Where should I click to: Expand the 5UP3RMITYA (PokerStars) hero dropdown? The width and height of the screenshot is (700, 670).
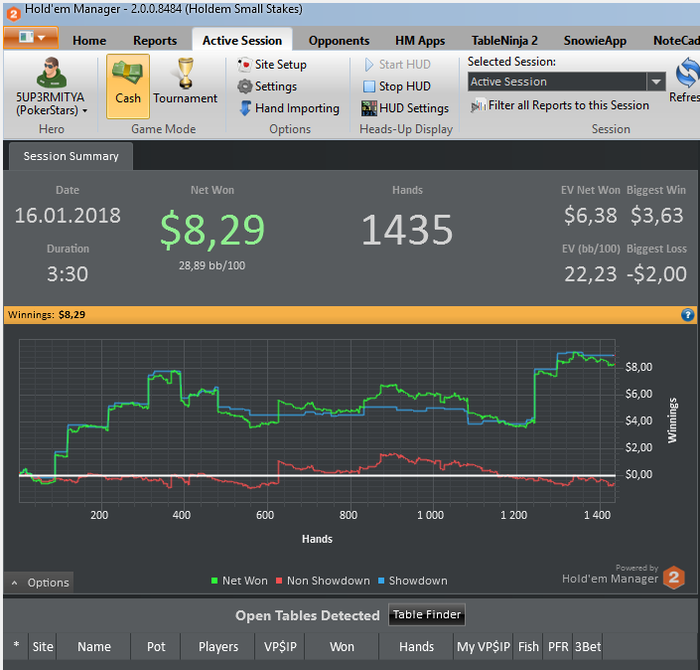51,104
